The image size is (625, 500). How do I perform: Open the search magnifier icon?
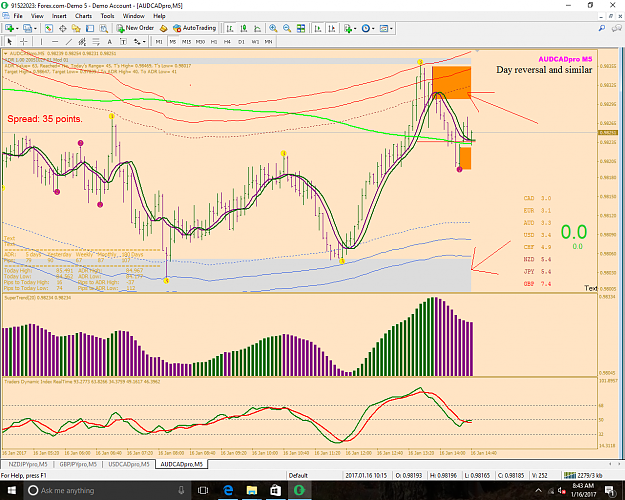click(602, 28)
